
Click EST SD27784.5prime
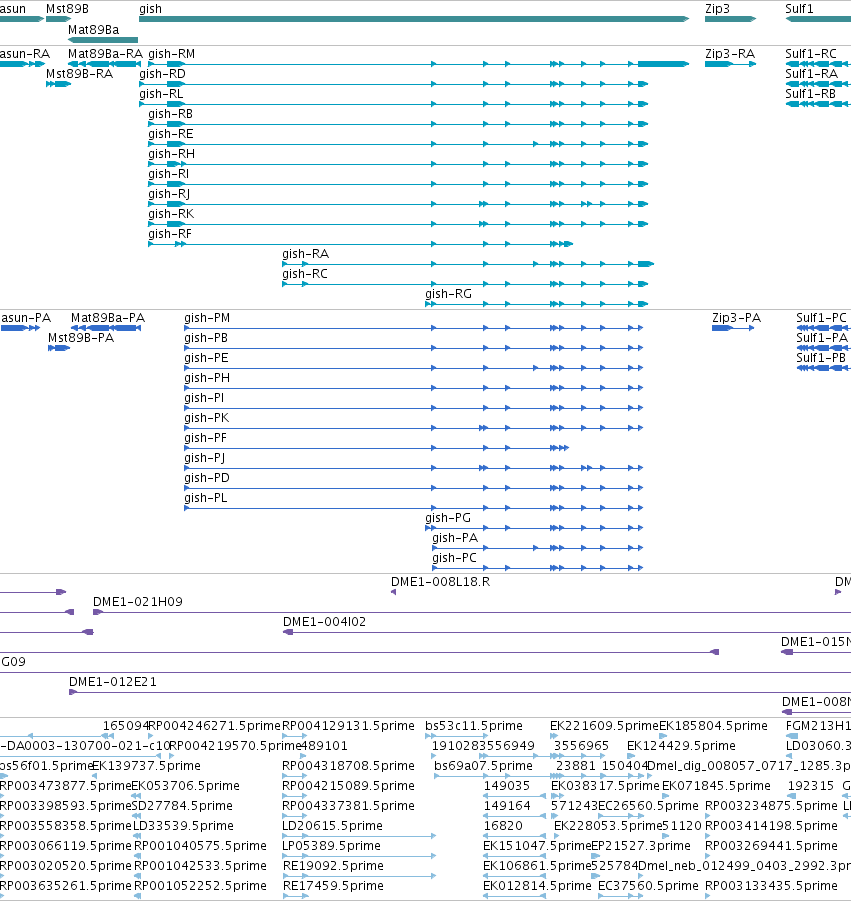(182, 806)
